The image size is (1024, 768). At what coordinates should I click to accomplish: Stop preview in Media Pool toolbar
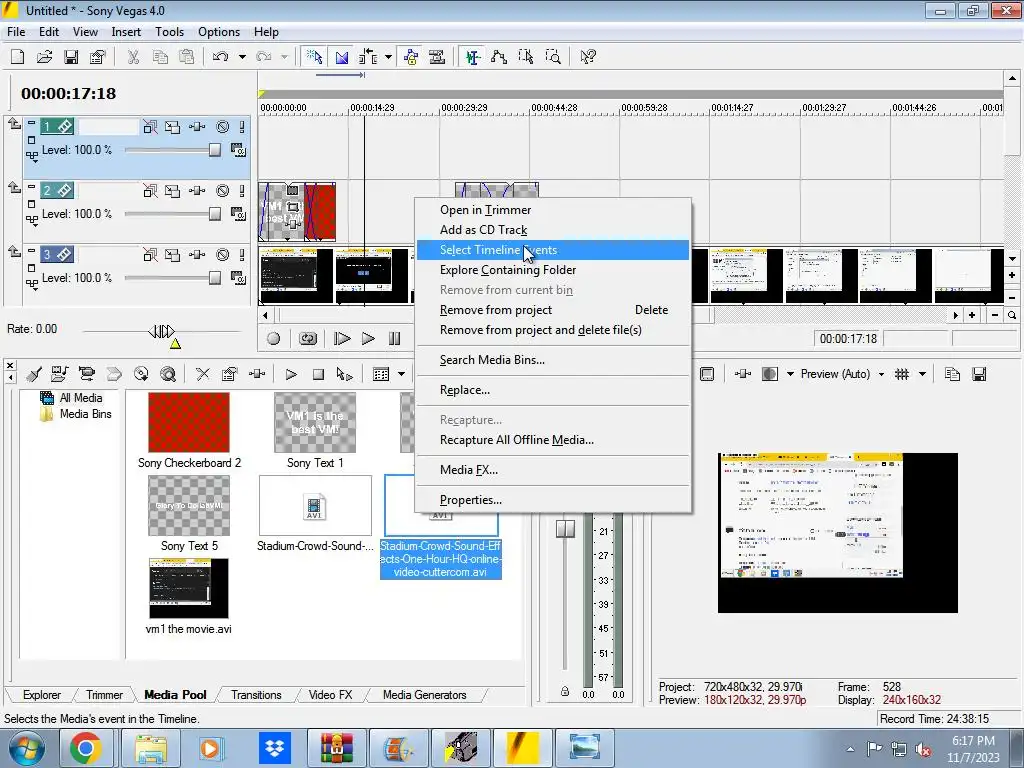[x=318, y=374]
